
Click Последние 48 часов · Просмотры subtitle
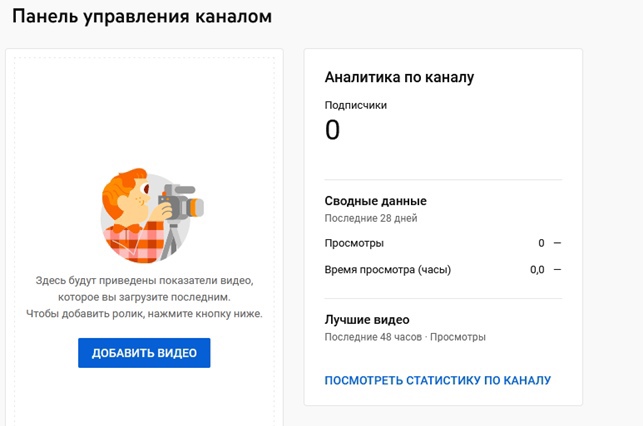[x=405, y=337]
